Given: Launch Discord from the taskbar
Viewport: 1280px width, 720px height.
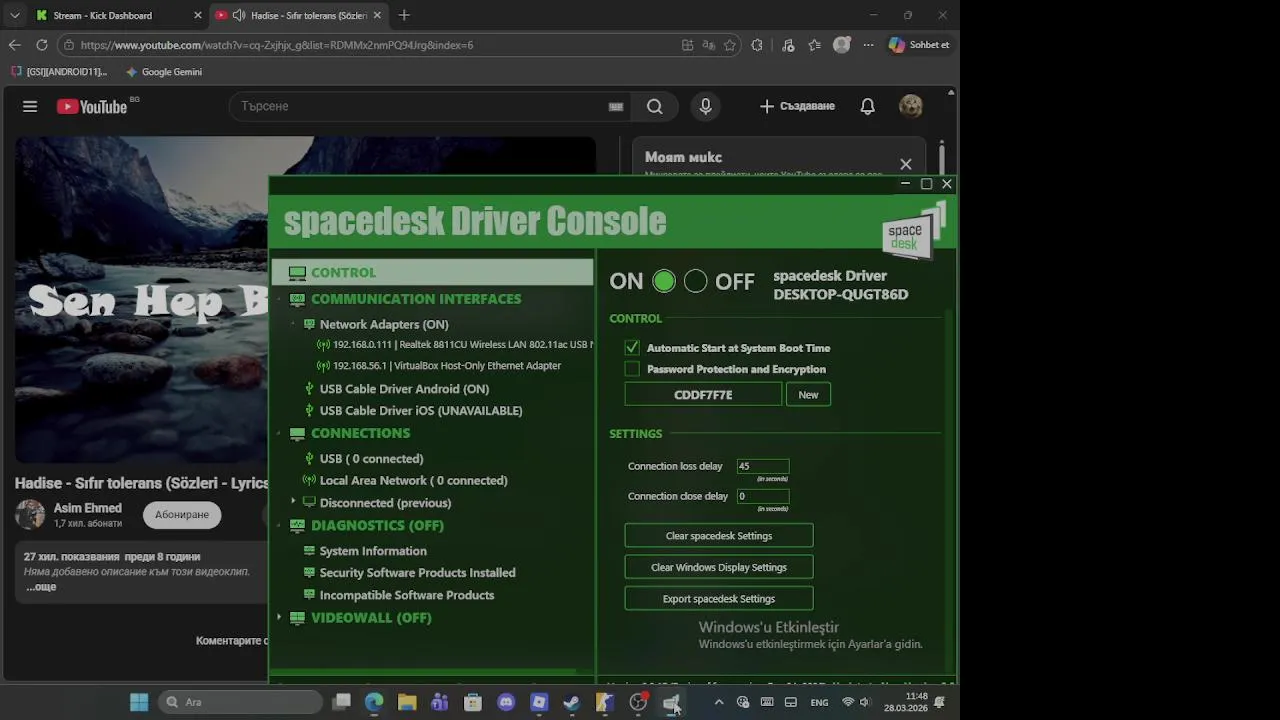Looking at the screenshot, I should 506,702.
